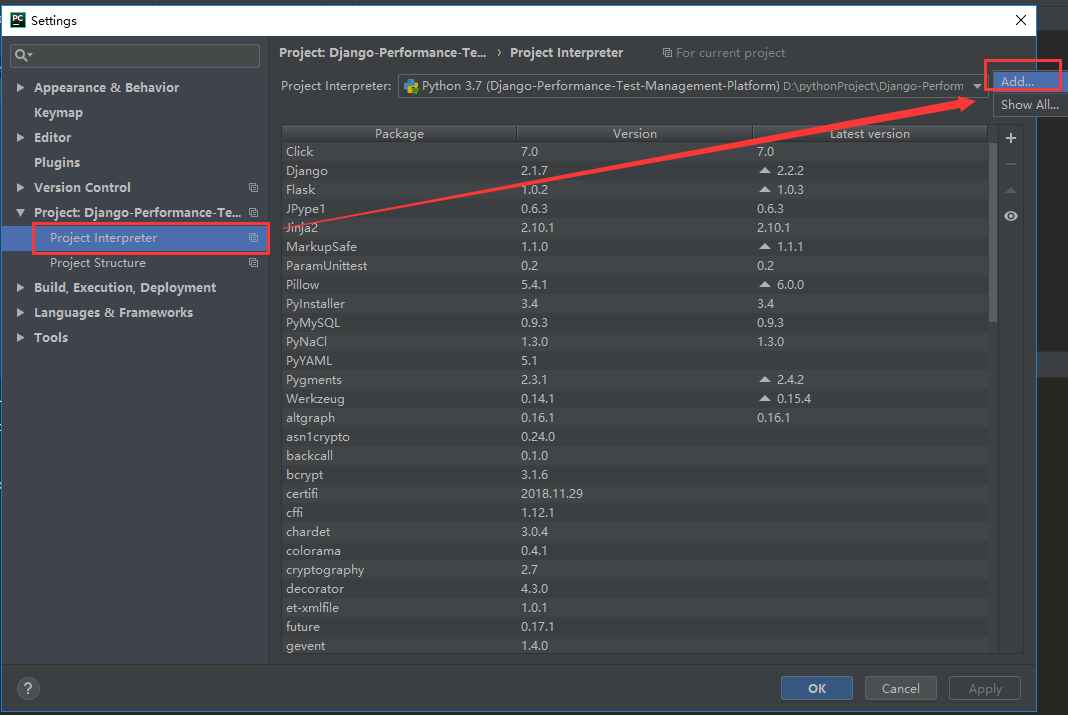1068x715 pixels.
Task: Focus the settings search input field
Action: [x=135, y=55]
